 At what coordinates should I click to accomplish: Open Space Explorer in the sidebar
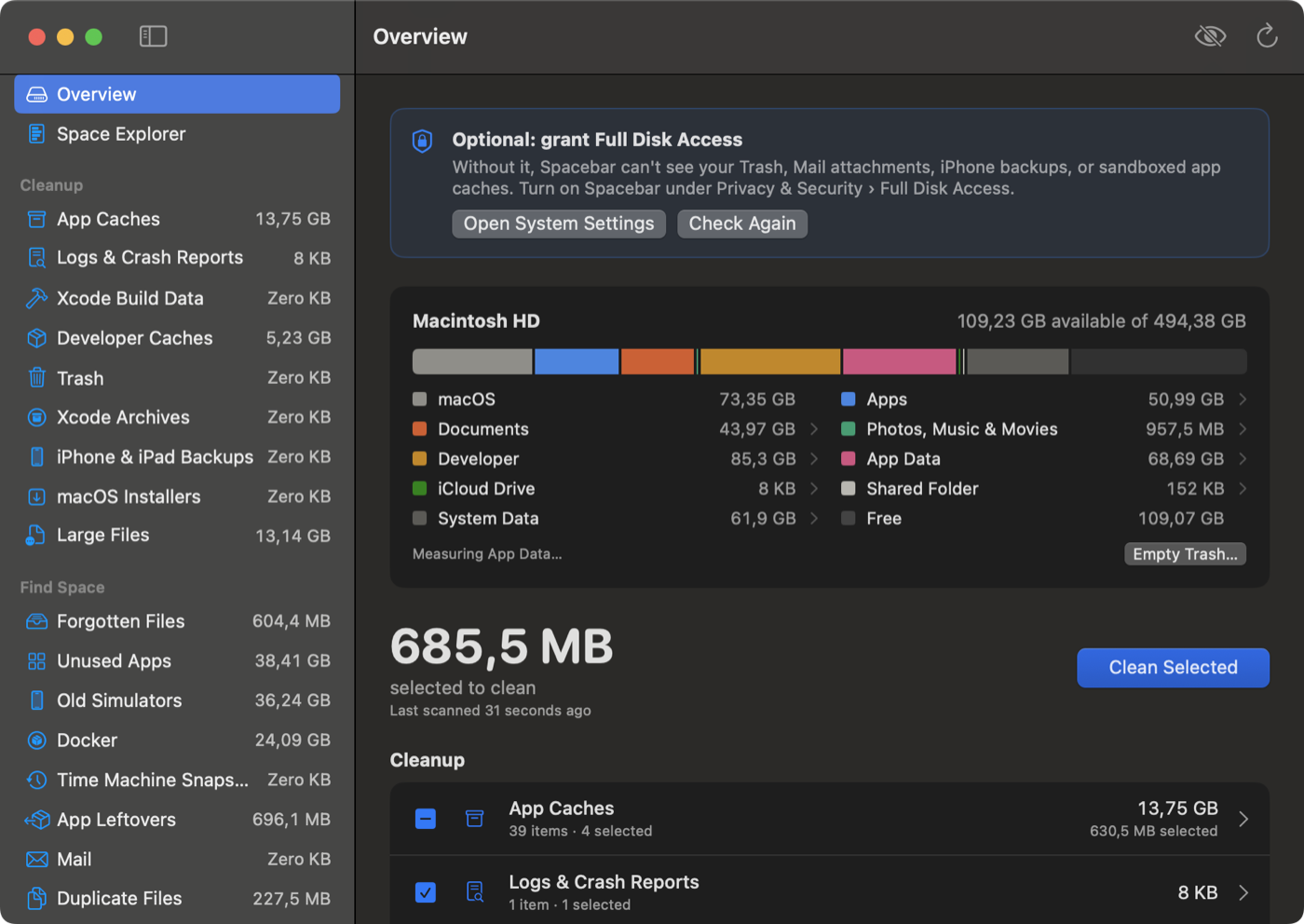click(x=177, y=134)
